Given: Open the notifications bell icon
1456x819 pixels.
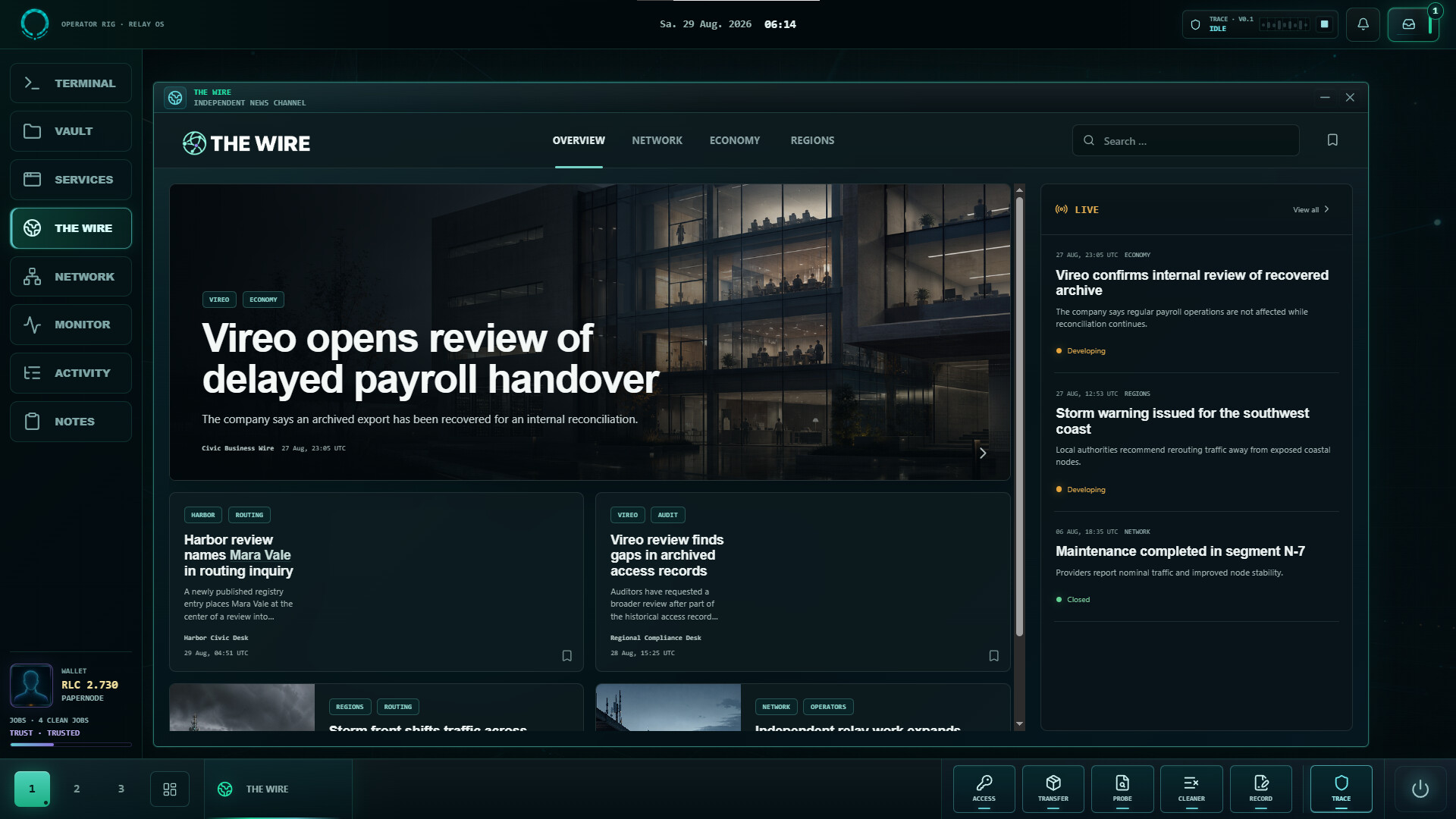Looking at the screenshot, I should tap(1363, 24).
